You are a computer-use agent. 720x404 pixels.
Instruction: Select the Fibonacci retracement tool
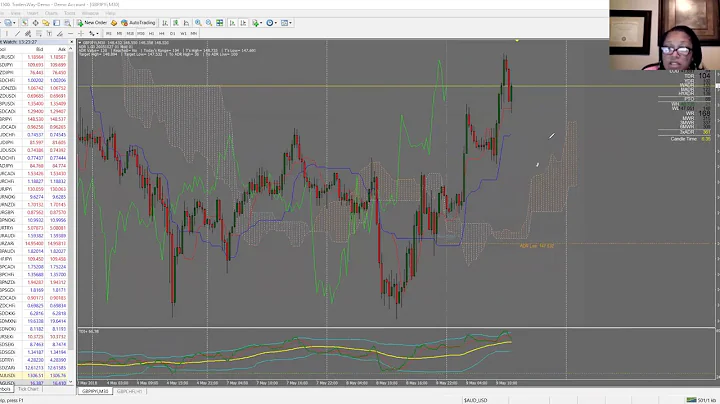(39, 34)
